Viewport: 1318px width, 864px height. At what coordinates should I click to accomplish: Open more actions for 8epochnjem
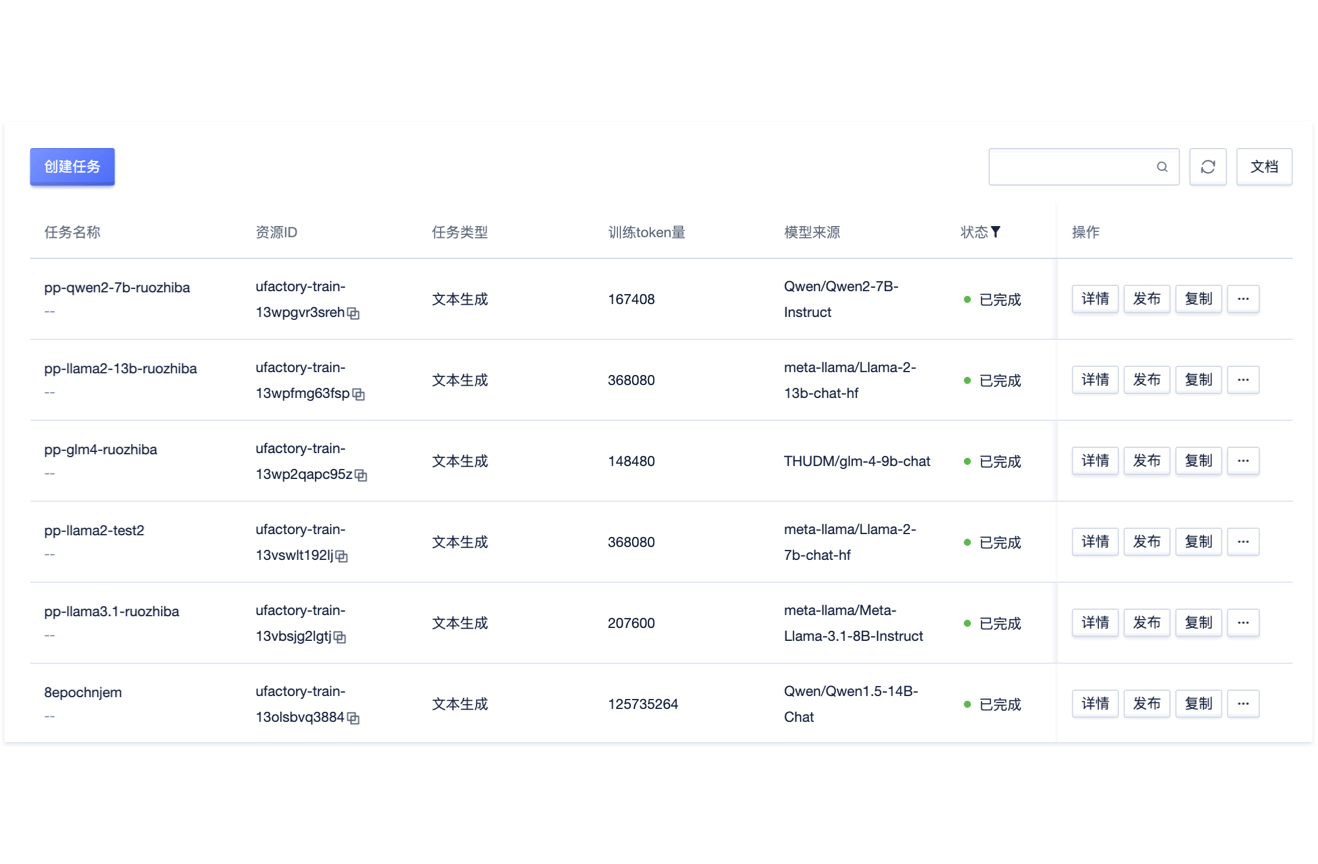pyautogui.click(x=1243, y=704)
